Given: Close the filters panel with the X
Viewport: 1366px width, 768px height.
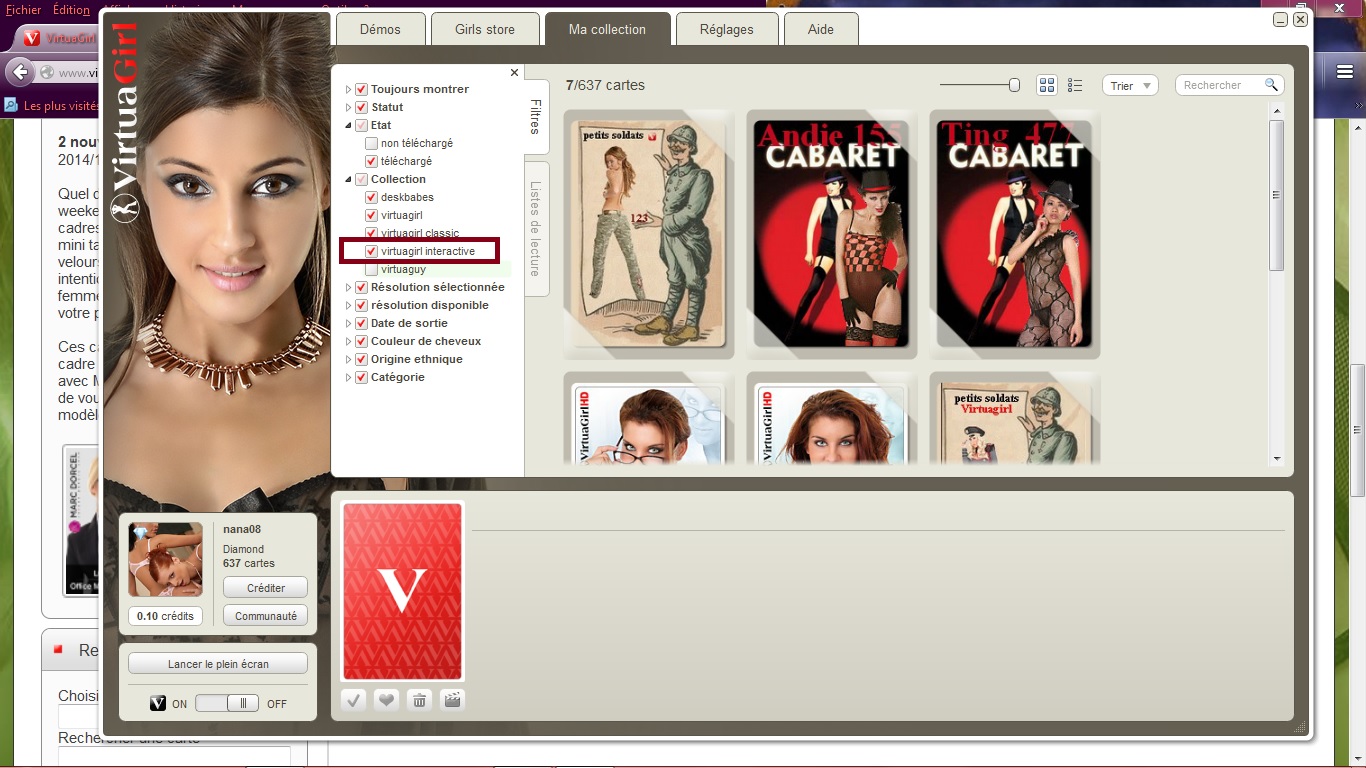Looking at the screenshot, I should tap(514, 72).
